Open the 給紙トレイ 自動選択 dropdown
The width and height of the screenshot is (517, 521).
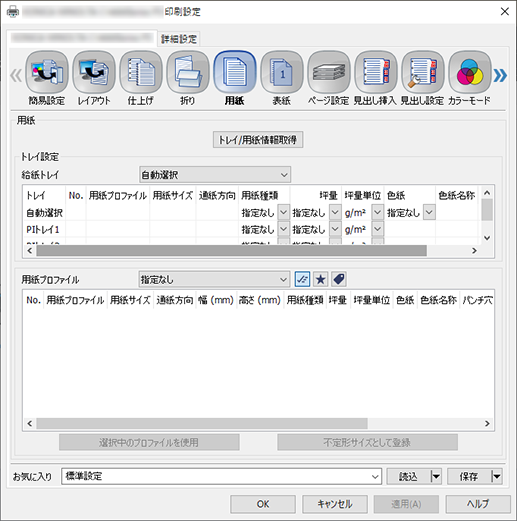pyautogui.click(x=215, y=175)
